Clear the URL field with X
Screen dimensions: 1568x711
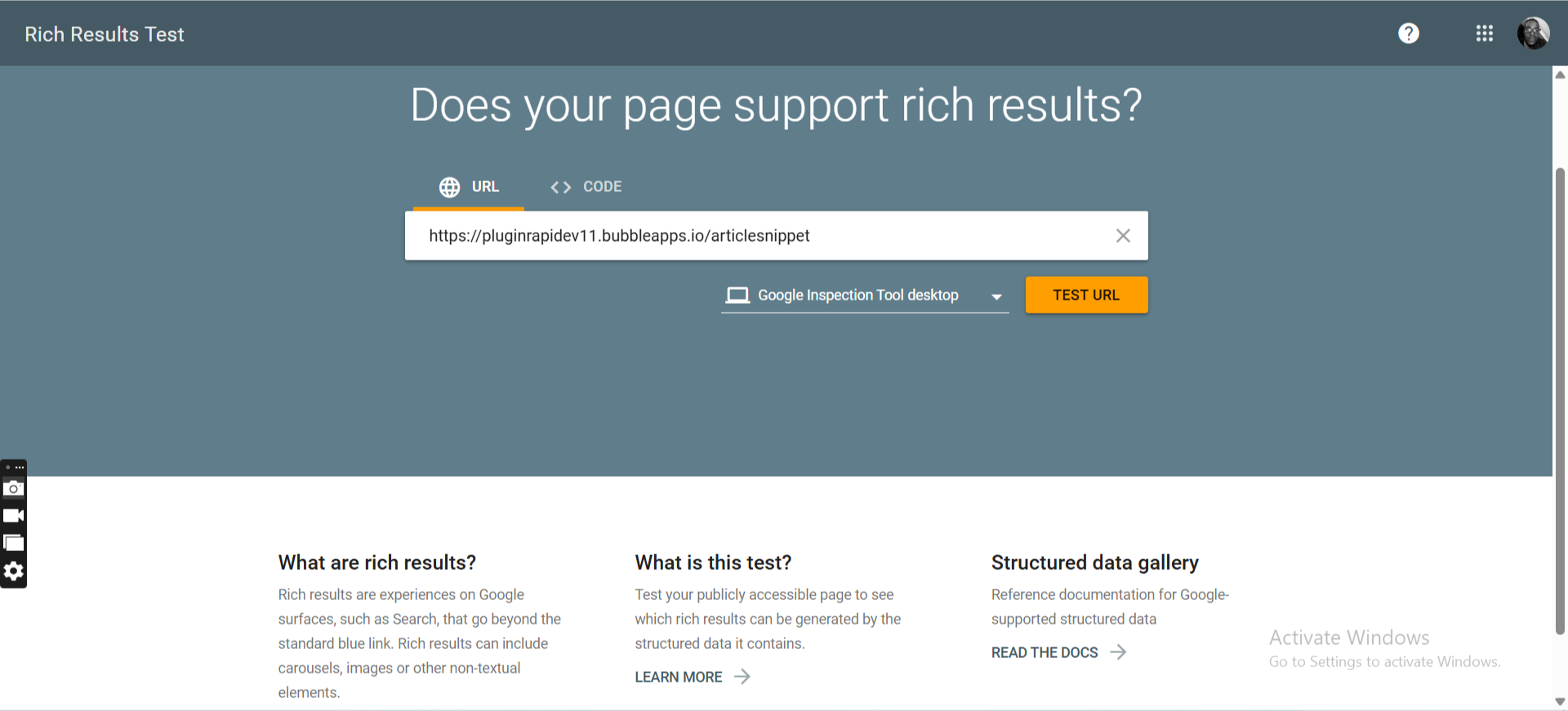click(x=1123, y=236)
